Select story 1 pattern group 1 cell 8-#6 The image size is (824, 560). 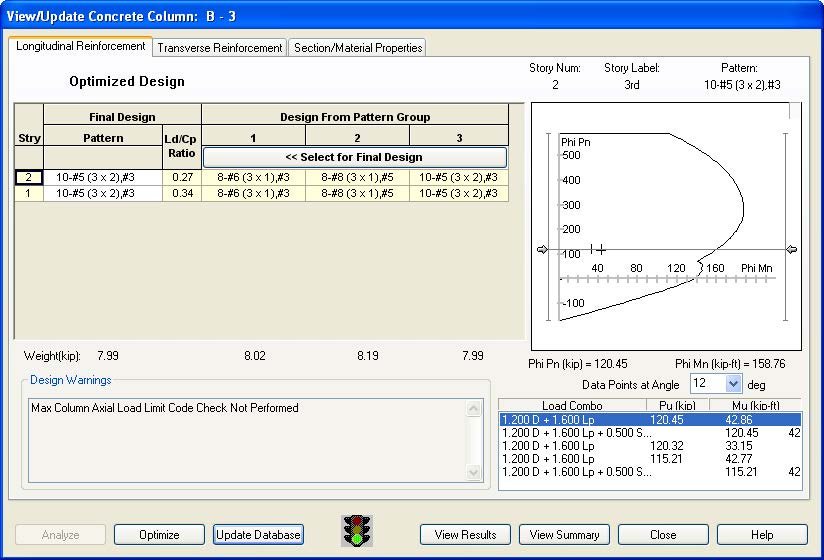[253, 193]
